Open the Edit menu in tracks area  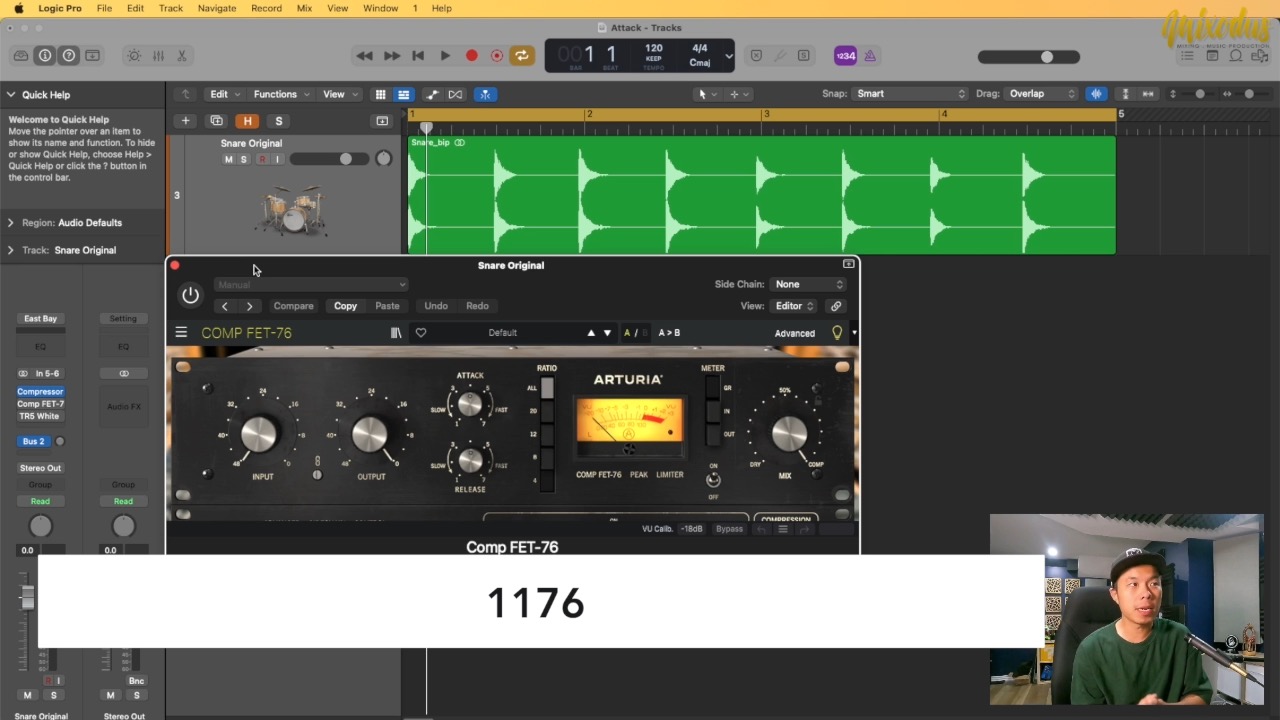pos(224,94)
